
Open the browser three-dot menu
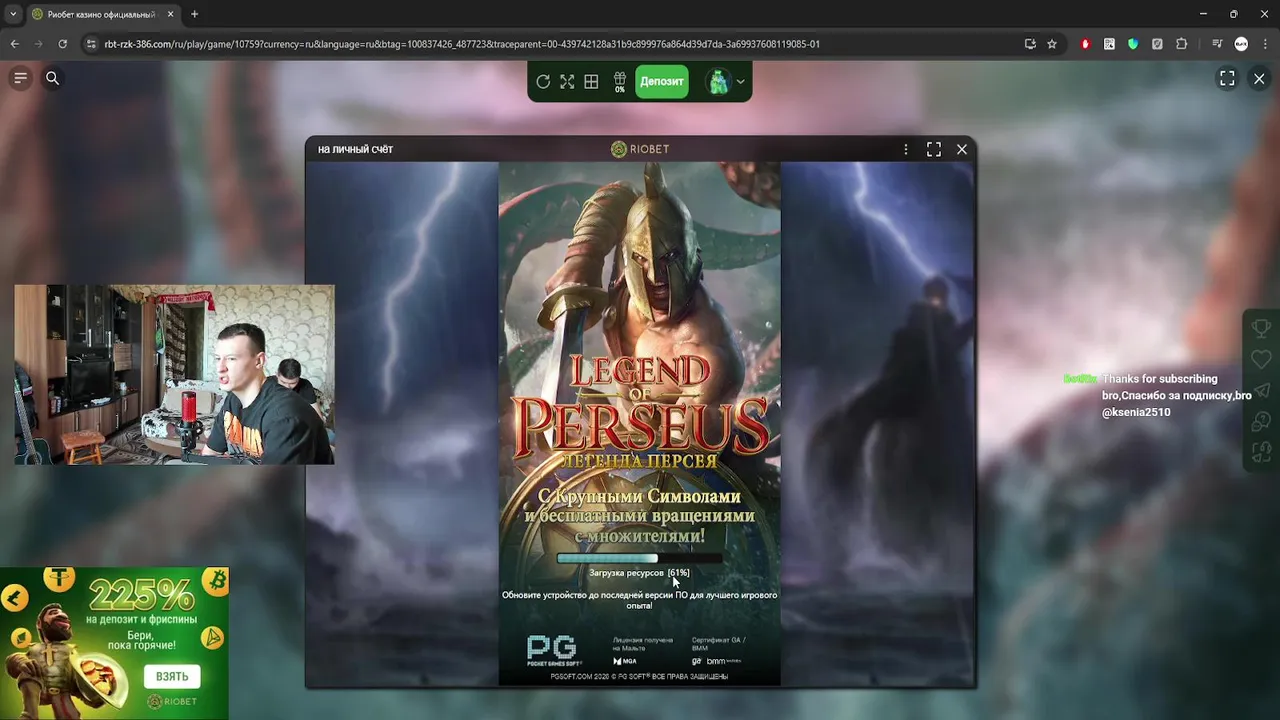pos(1265,44)
